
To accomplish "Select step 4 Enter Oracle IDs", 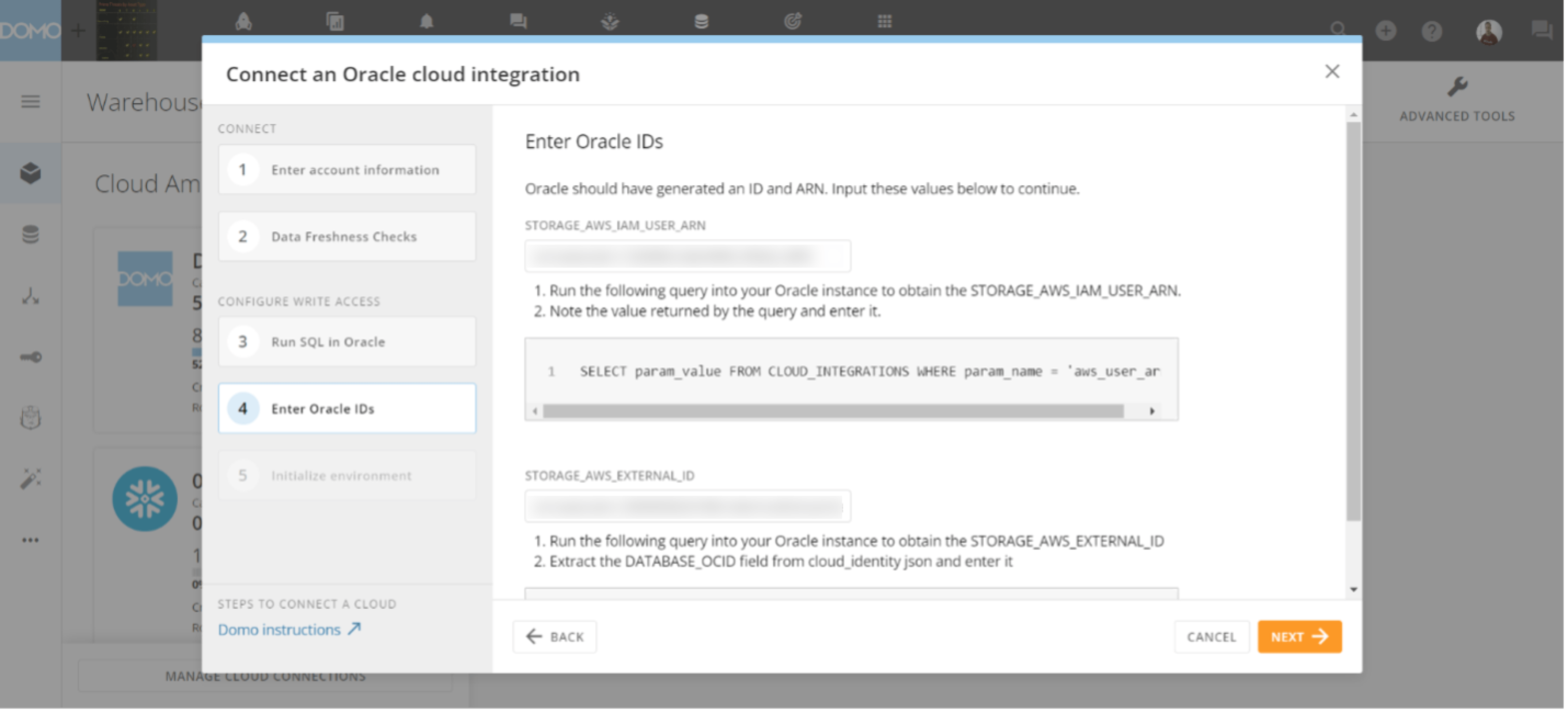I will (x=348, y=409).
